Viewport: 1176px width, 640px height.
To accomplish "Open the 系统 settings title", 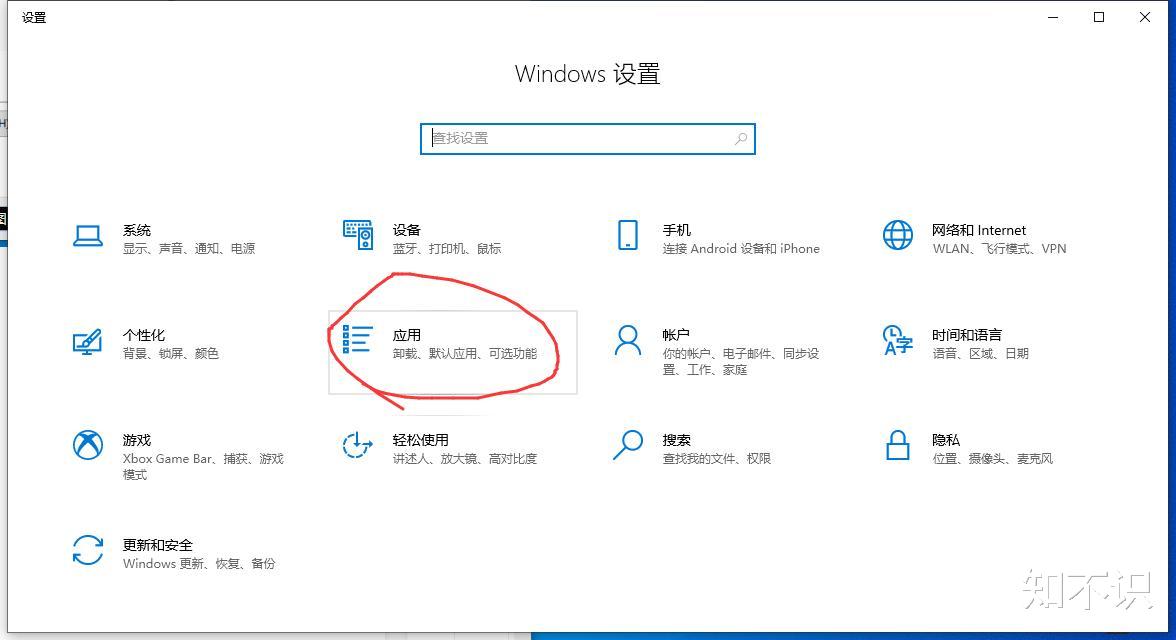I will [136, 230].
